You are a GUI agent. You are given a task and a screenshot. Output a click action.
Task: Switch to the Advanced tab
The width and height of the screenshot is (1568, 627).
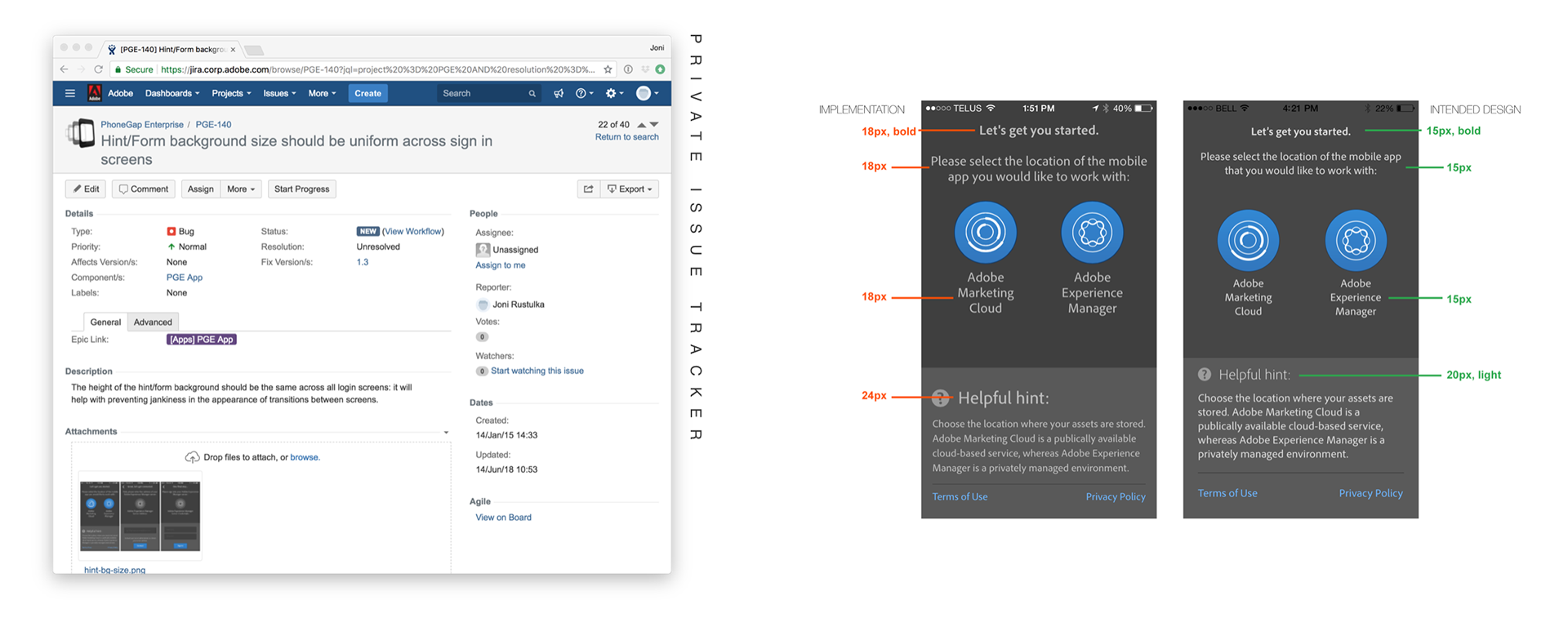click(x=153, y=322)
